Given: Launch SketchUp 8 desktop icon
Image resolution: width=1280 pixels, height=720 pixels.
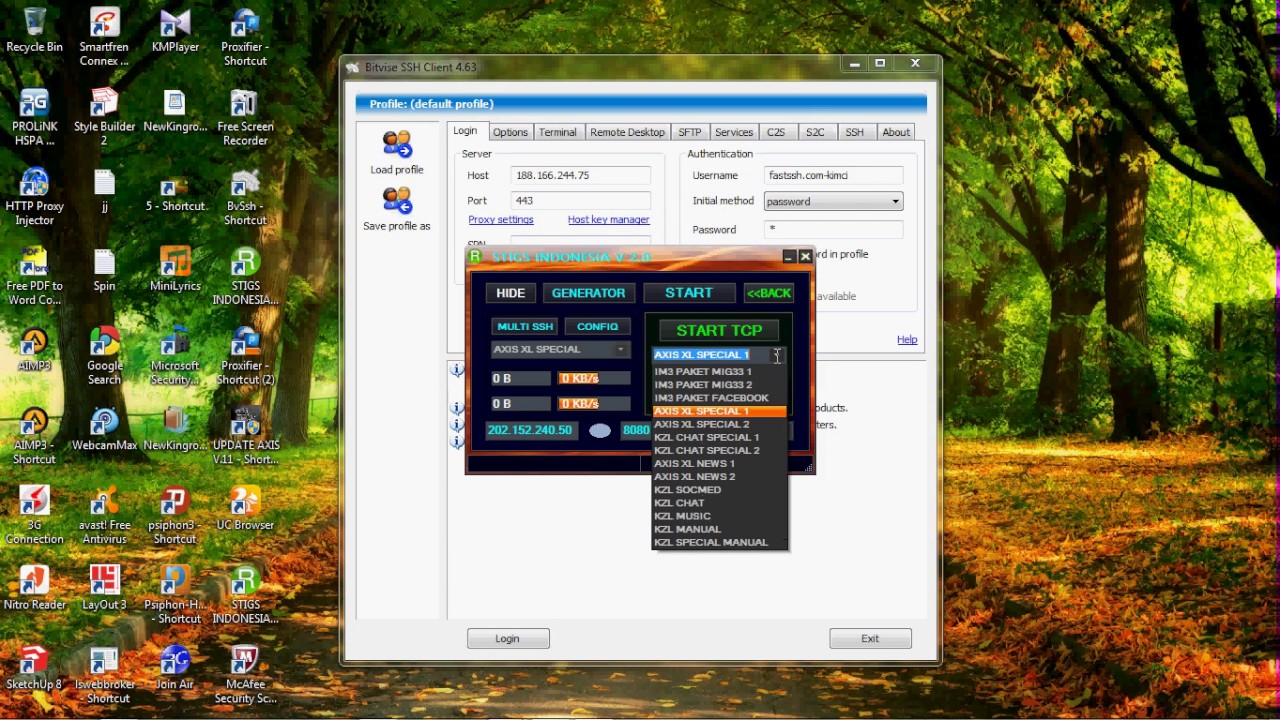Looking at the screenshot, I should 34,668.
